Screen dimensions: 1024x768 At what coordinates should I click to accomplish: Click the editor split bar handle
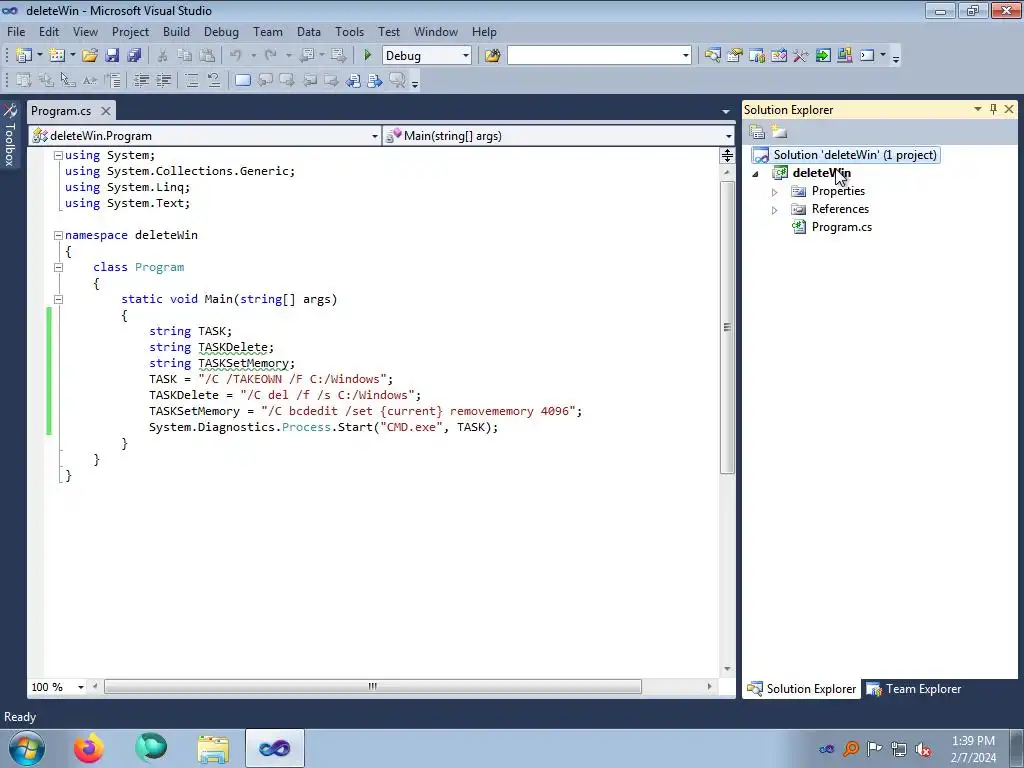click(x=727, y=155)
